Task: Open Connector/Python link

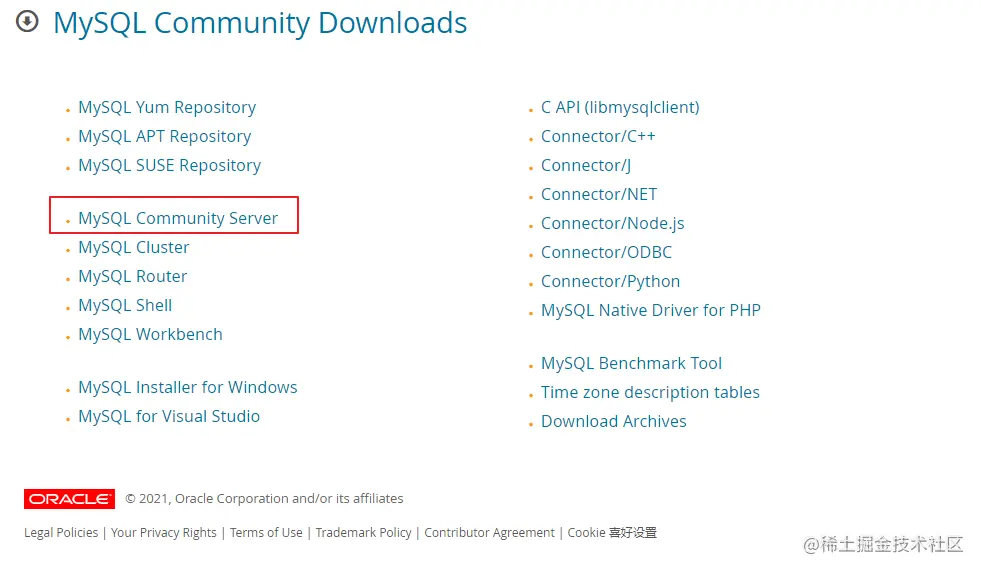Action: tap(610, 282)
